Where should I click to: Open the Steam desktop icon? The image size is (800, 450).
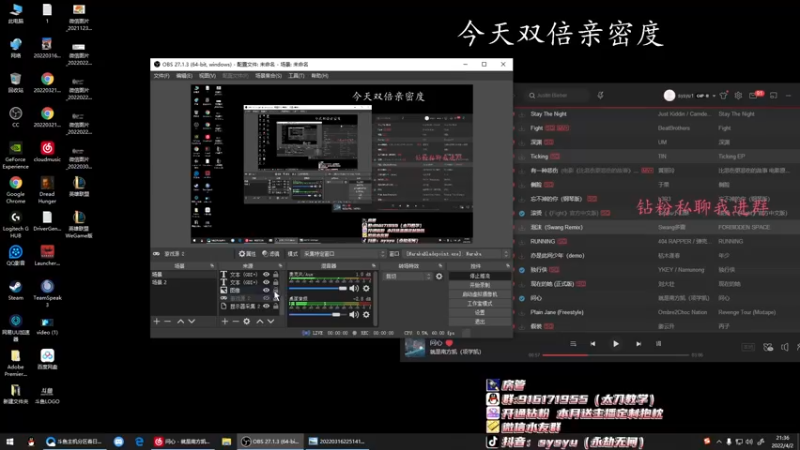coord(15,290)
